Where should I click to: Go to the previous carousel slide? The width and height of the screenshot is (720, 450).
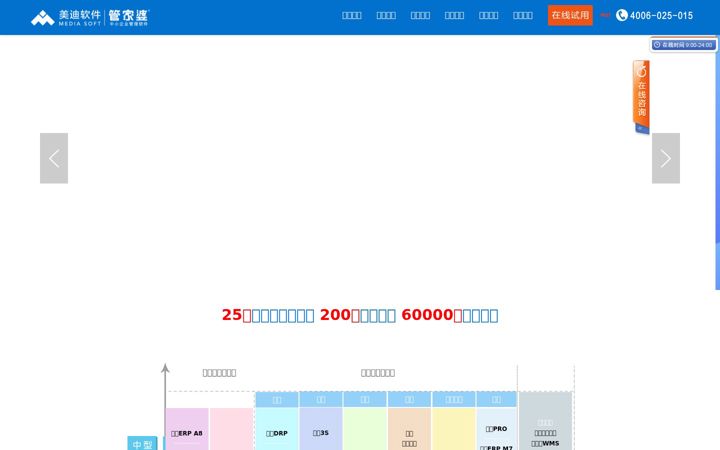click(x=54, y=158)
